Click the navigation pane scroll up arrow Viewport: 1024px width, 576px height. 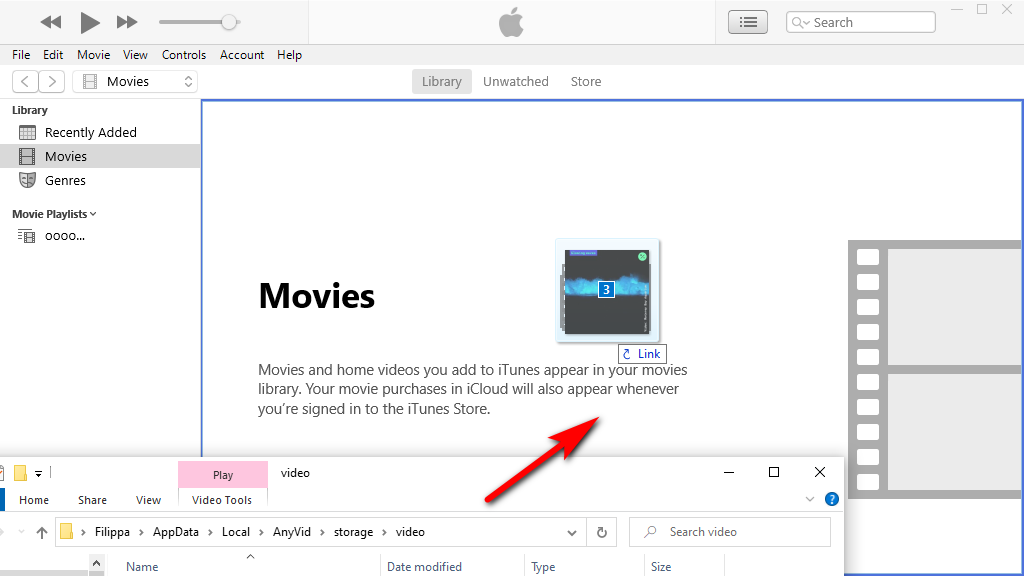(97, 563)
